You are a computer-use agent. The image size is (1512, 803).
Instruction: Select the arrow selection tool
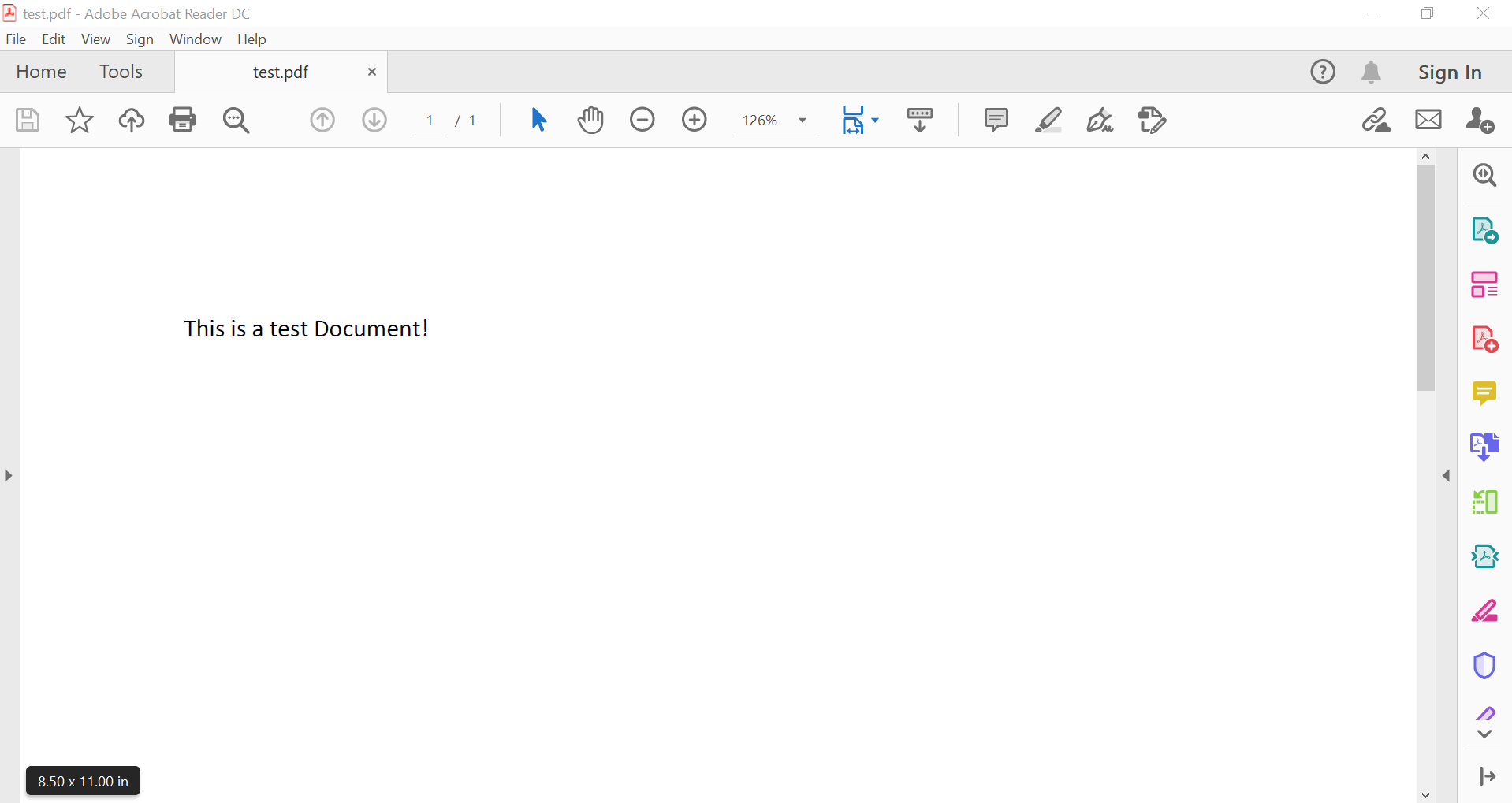pyautogui.click(x=538, y=120)
